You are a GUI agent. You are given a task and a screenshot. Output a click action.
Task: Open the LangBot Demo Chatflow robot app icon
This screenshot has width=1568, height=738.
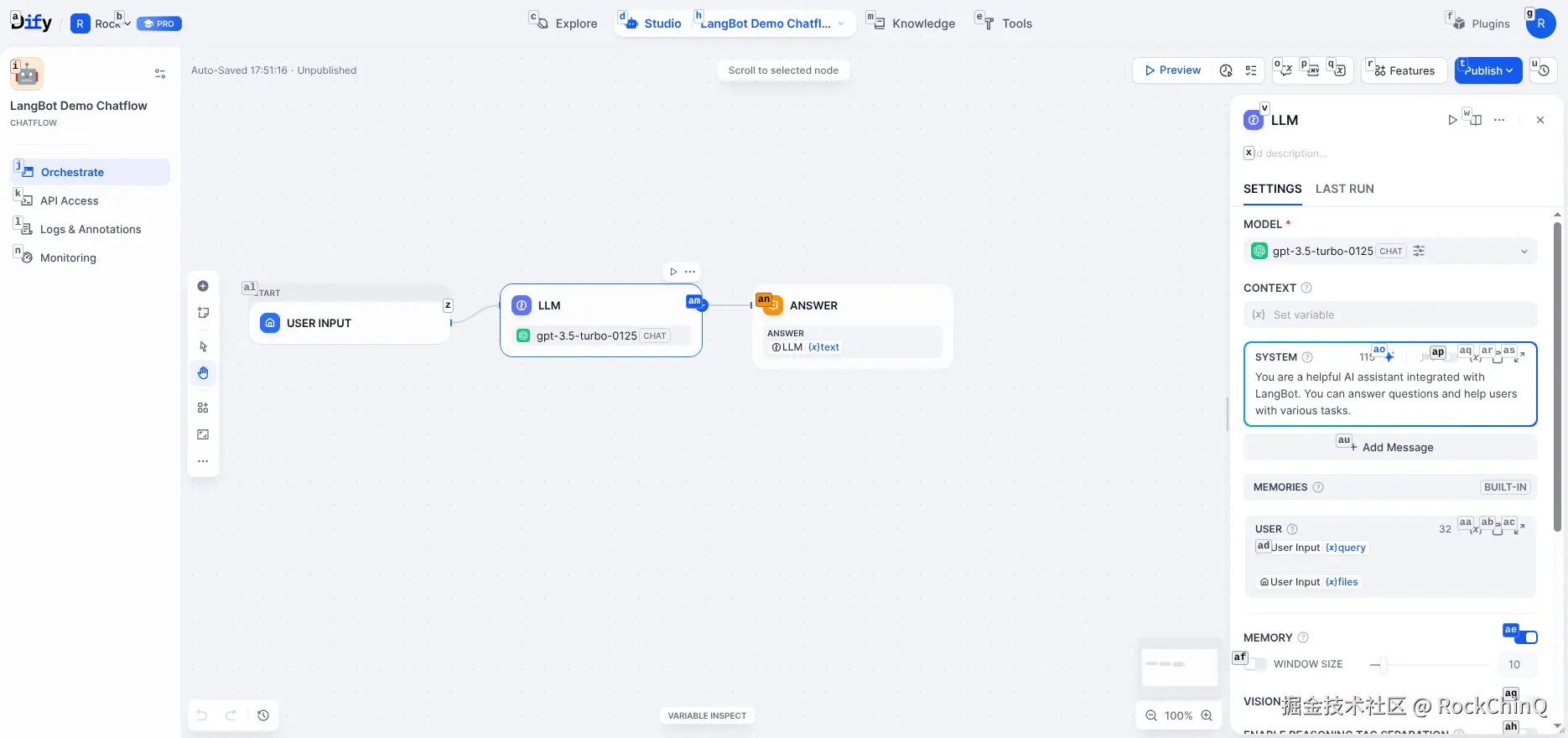[x=27, y=74]
